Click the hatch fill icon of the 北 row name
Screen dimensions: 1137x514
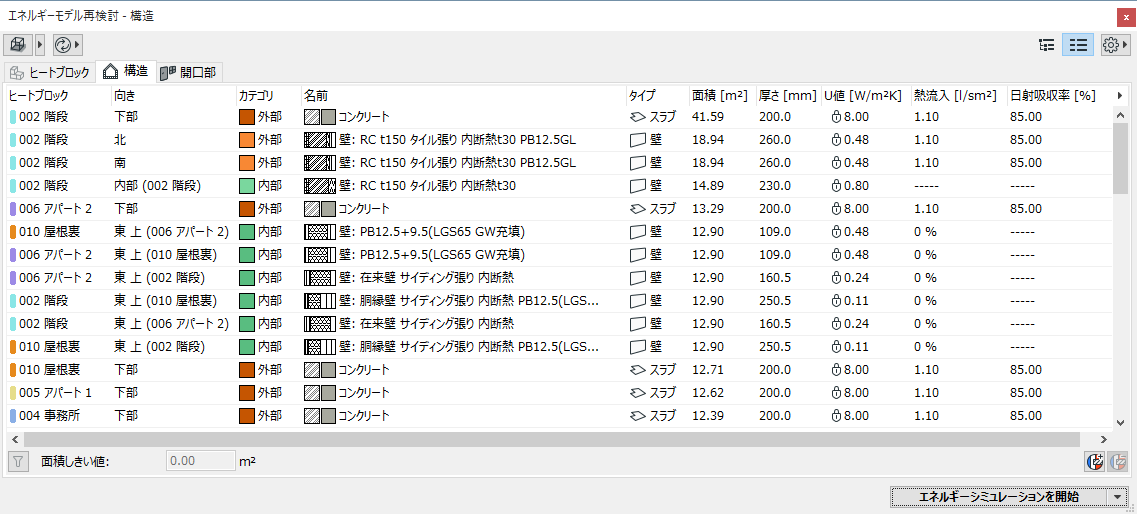(320, 139)
